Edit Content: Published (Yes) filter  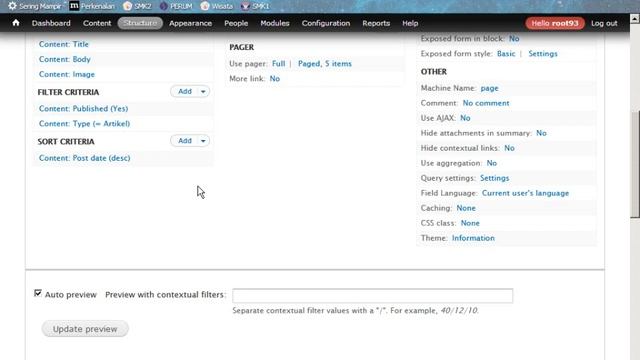pyautogui.click(x=83, y=109)
